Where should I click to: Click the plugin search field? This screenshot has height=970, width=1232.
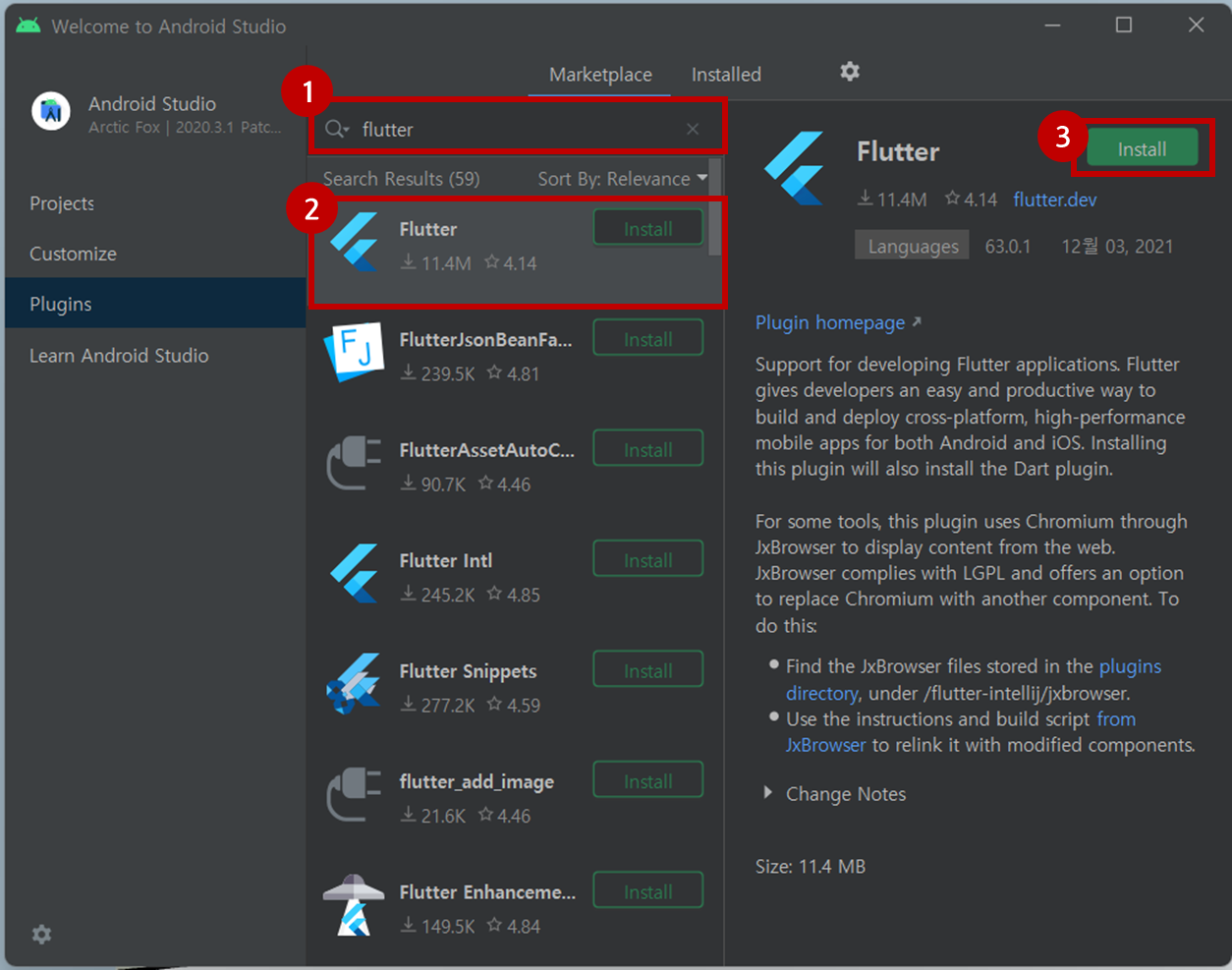[x=519, y=129]
